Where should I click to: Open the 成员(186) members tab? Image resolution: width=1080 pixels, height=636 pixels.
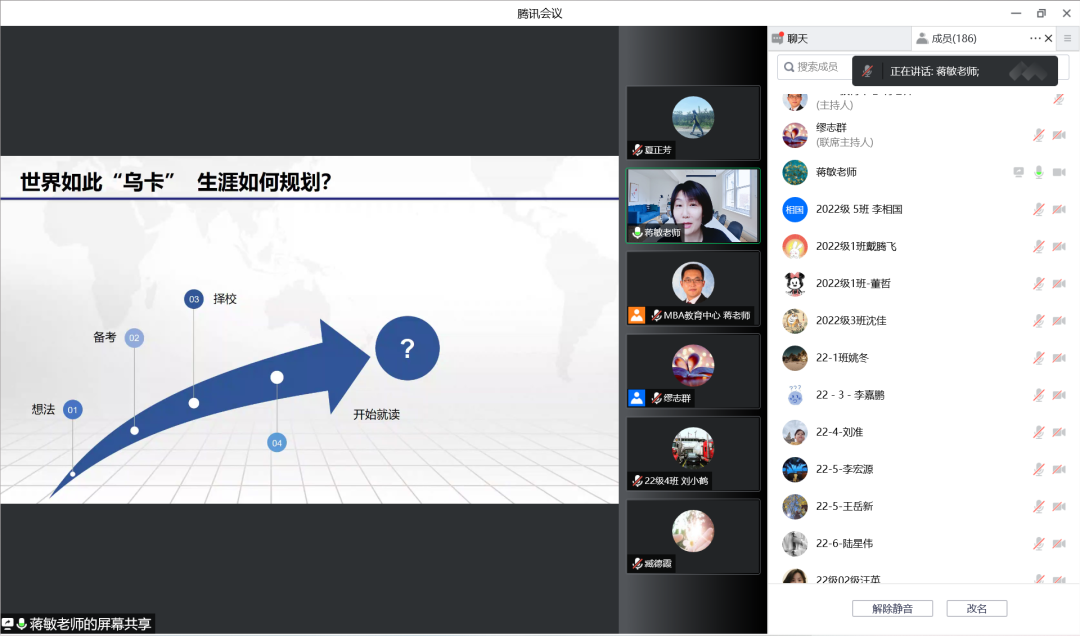(x=954, y=39)
